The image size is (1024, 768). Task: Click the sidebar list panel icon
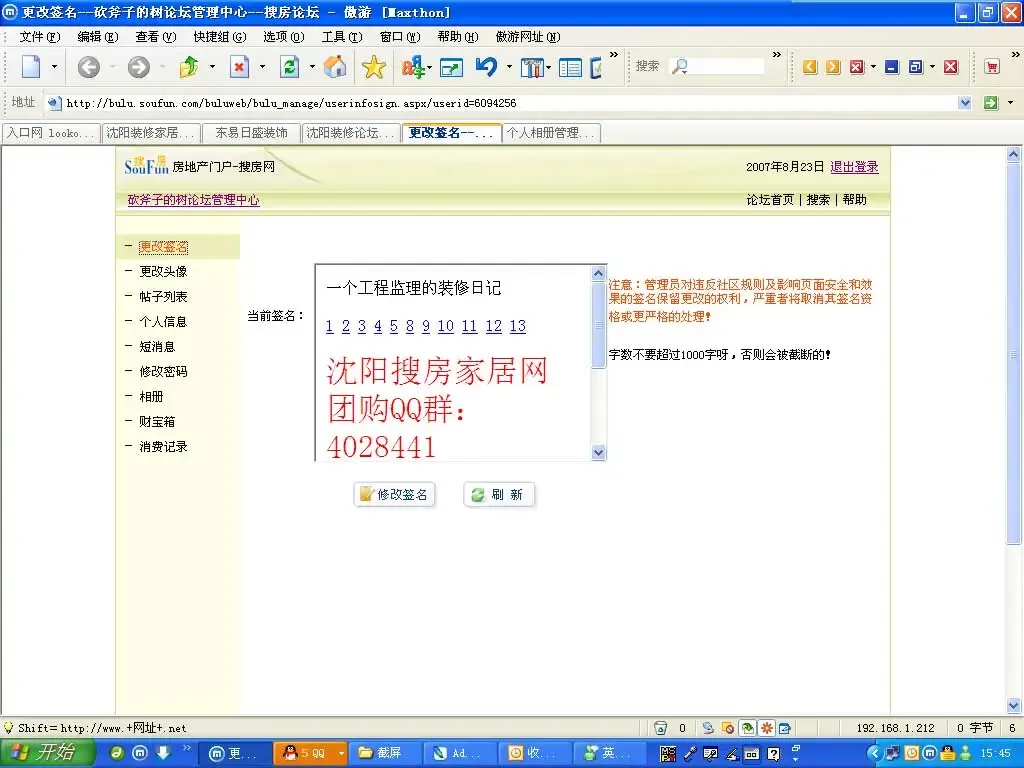pyautogui.click(x=570, y=67)
